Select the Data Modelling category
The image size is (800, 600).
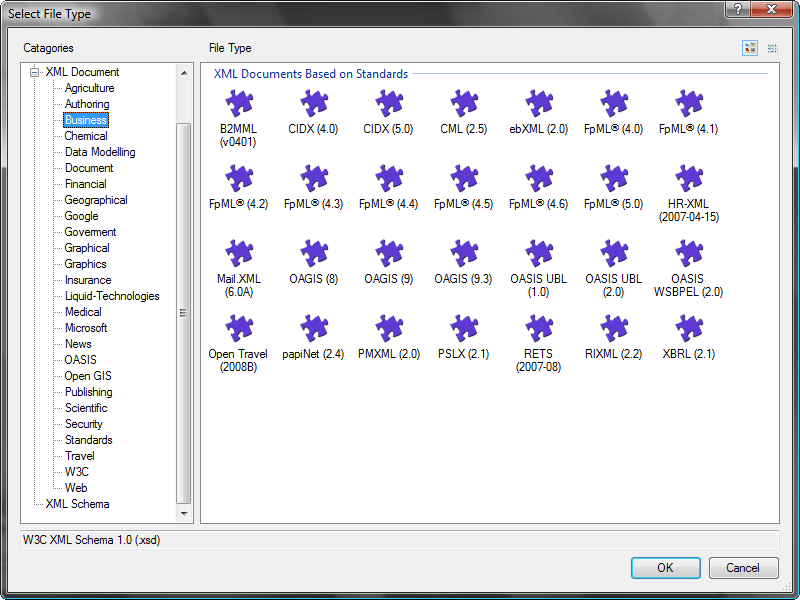100,152
